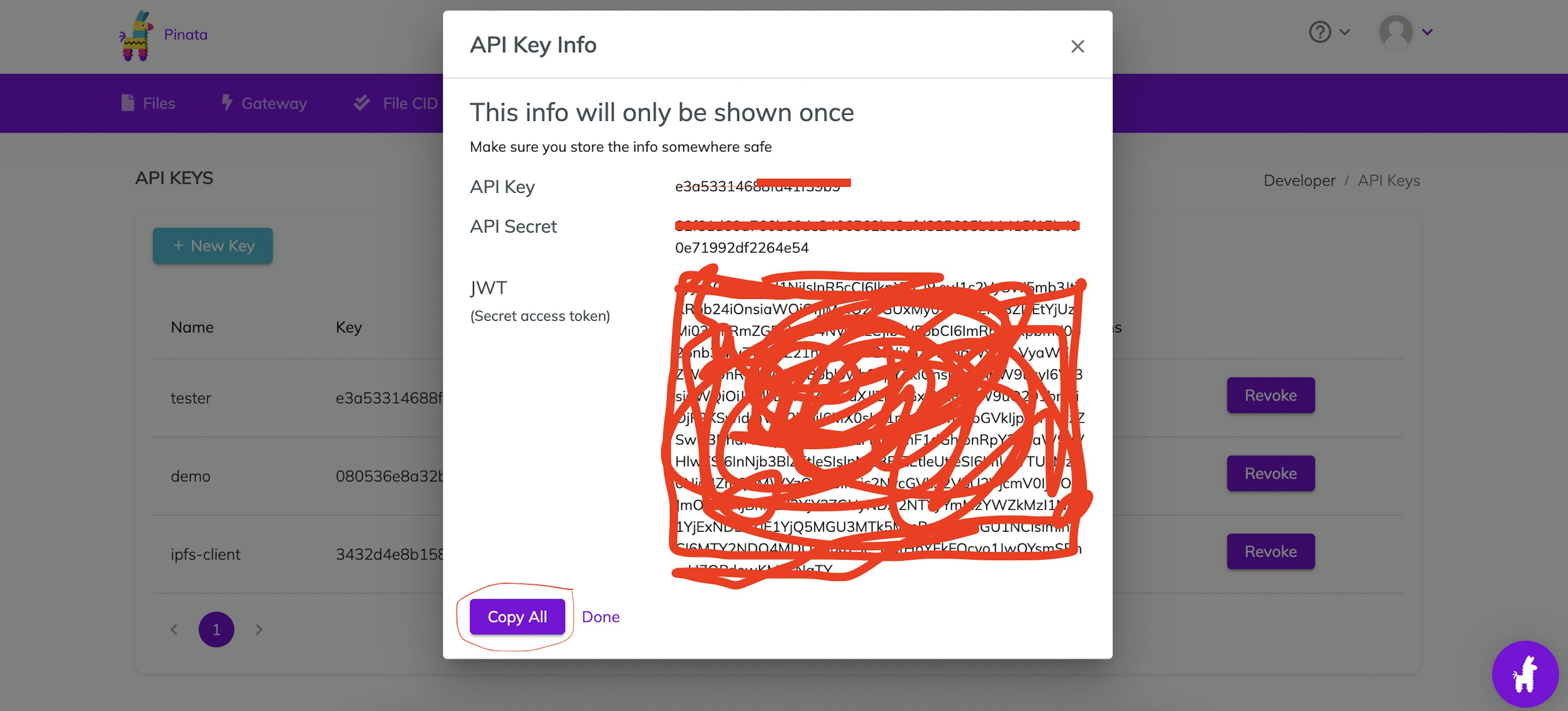This screenshot has height=711, width=1568.
Task: Click Revoke for demo key
Action: [x=1270, y=473]
